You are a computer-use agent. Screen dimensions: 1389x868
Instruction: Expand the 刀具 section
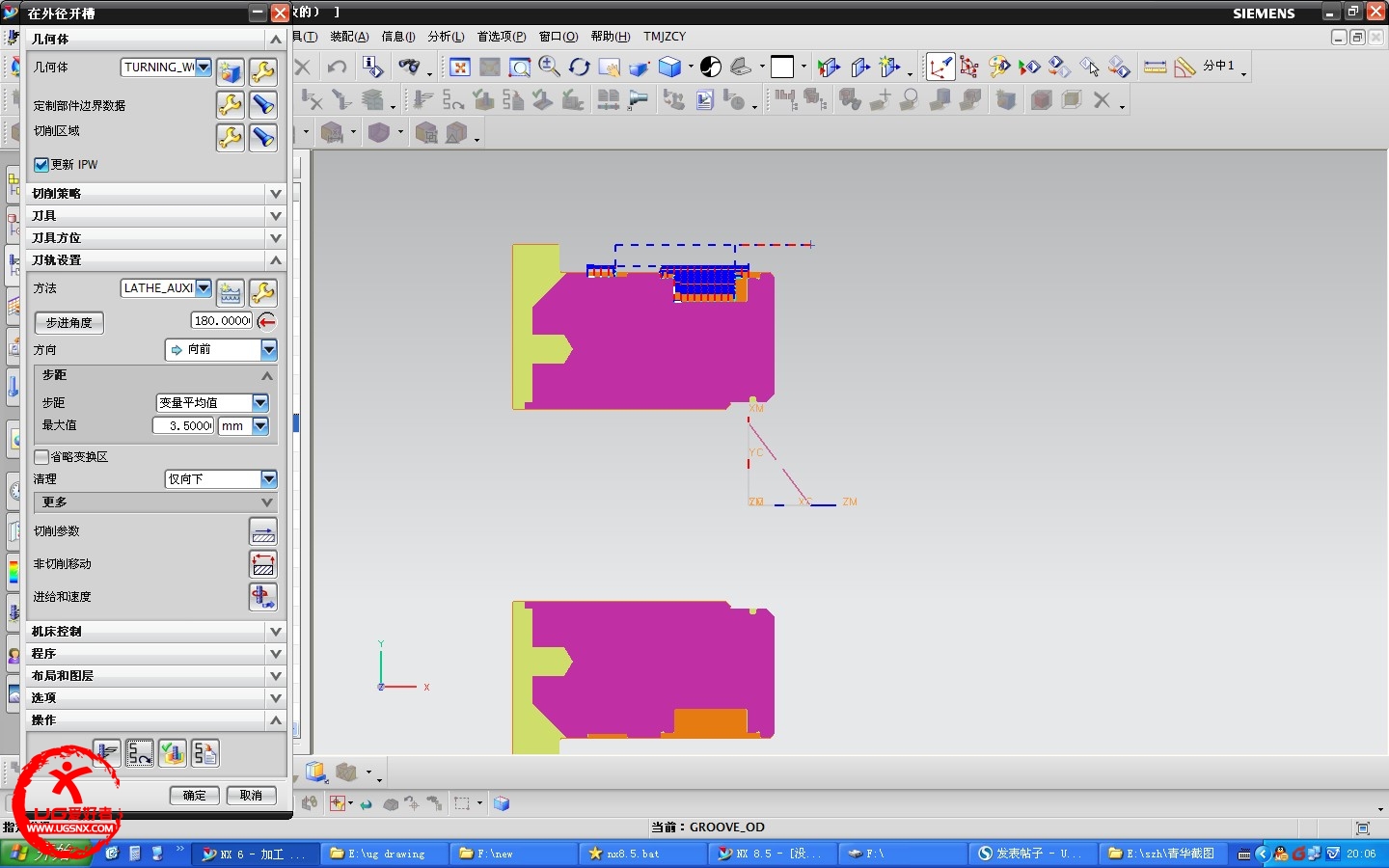coord(155,216)
